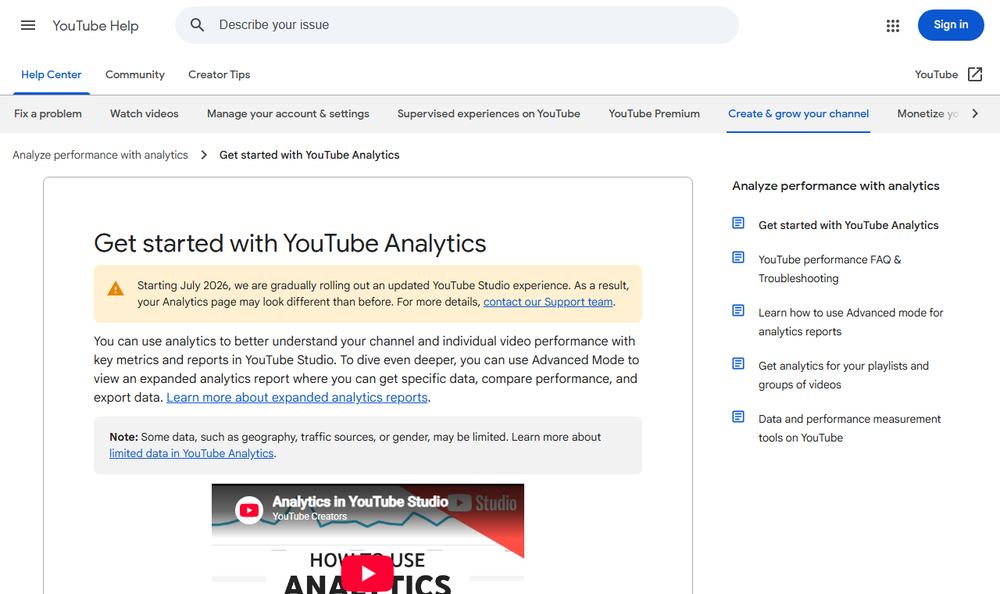Click the breadcrumb chevron separator

click(203, 155)
